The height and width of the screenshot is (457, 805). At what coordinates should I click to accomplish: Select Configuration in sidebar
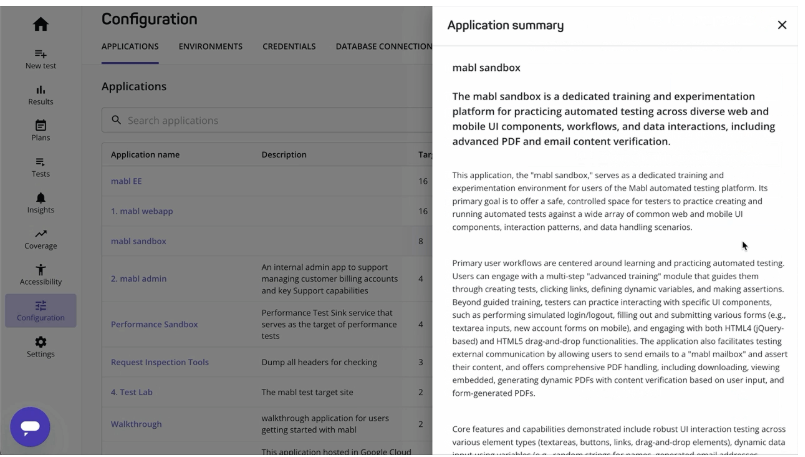click(x=41, y=311)
